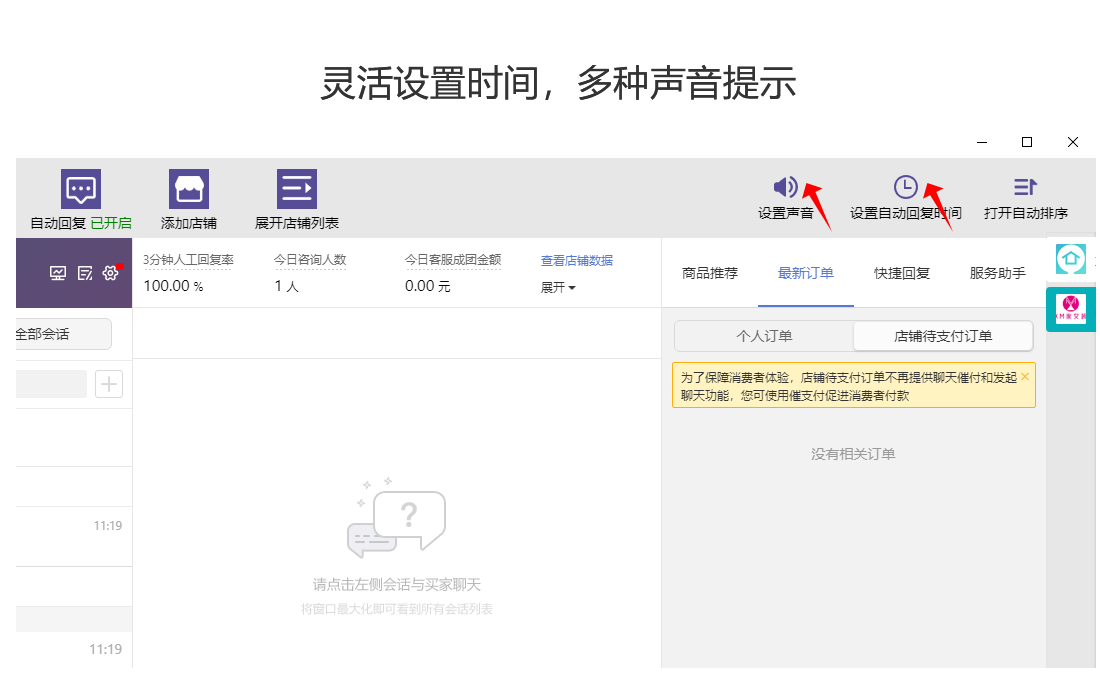Open the settings gear with red dot
Image resolution: width=1100 pixels, height=673 pixels.
pyautogui.click(x=111, y=272)
